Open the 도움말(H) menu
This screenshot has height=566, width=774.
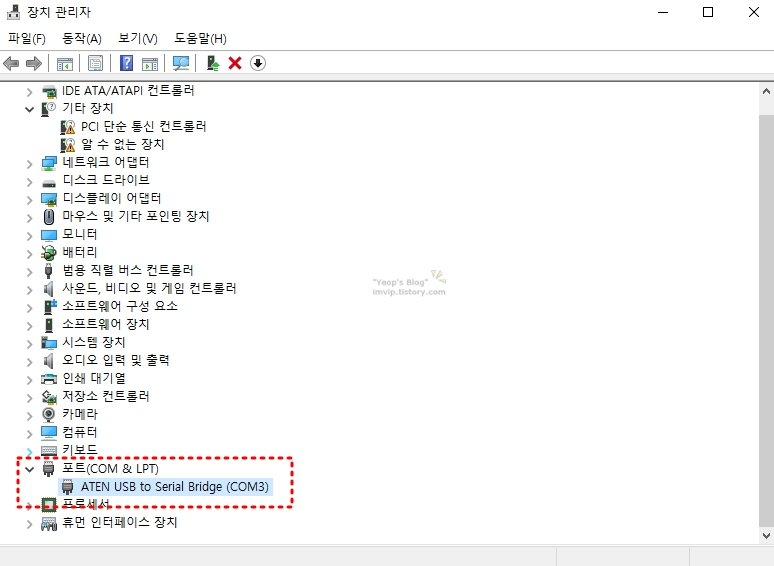coord(200,38)
